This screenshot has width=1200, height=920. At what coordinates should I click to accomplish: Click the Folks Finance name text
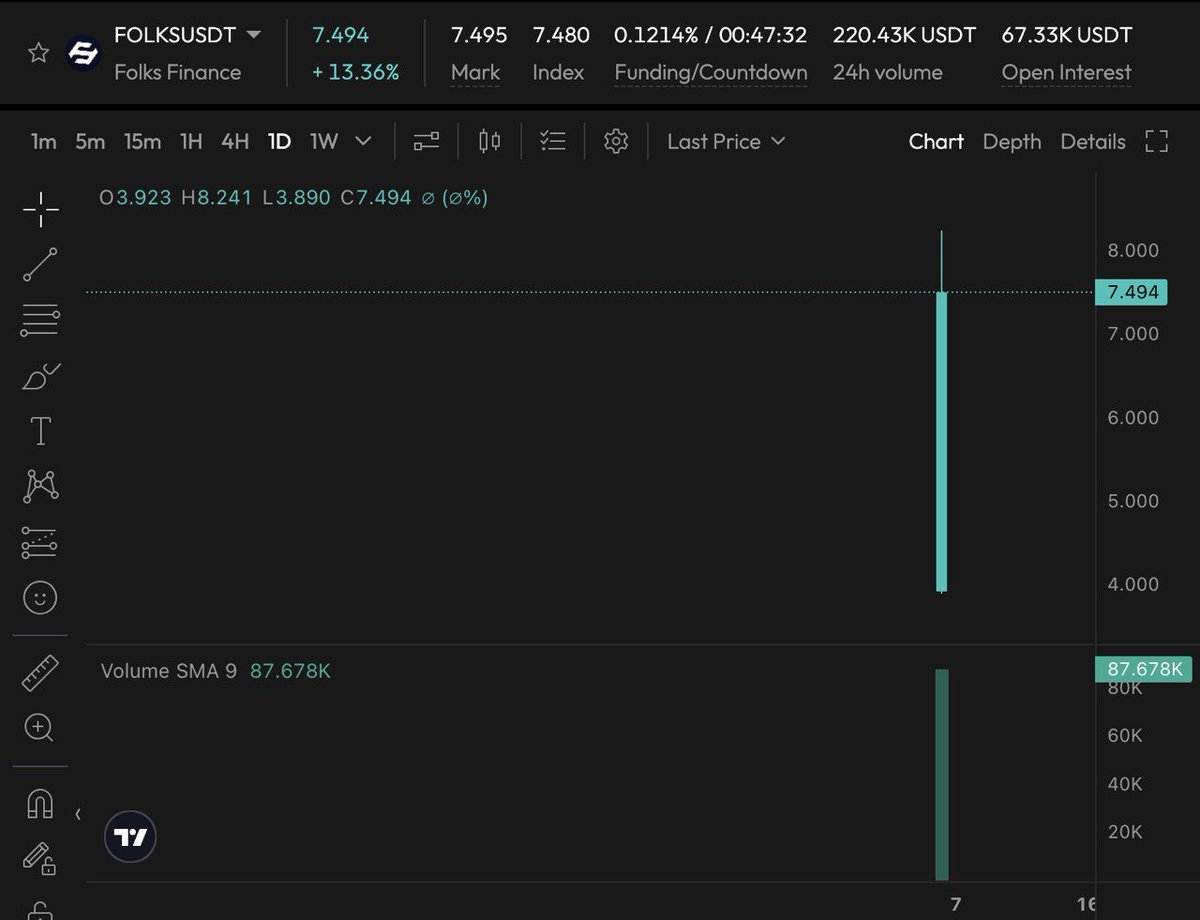[x=177, y=73]
